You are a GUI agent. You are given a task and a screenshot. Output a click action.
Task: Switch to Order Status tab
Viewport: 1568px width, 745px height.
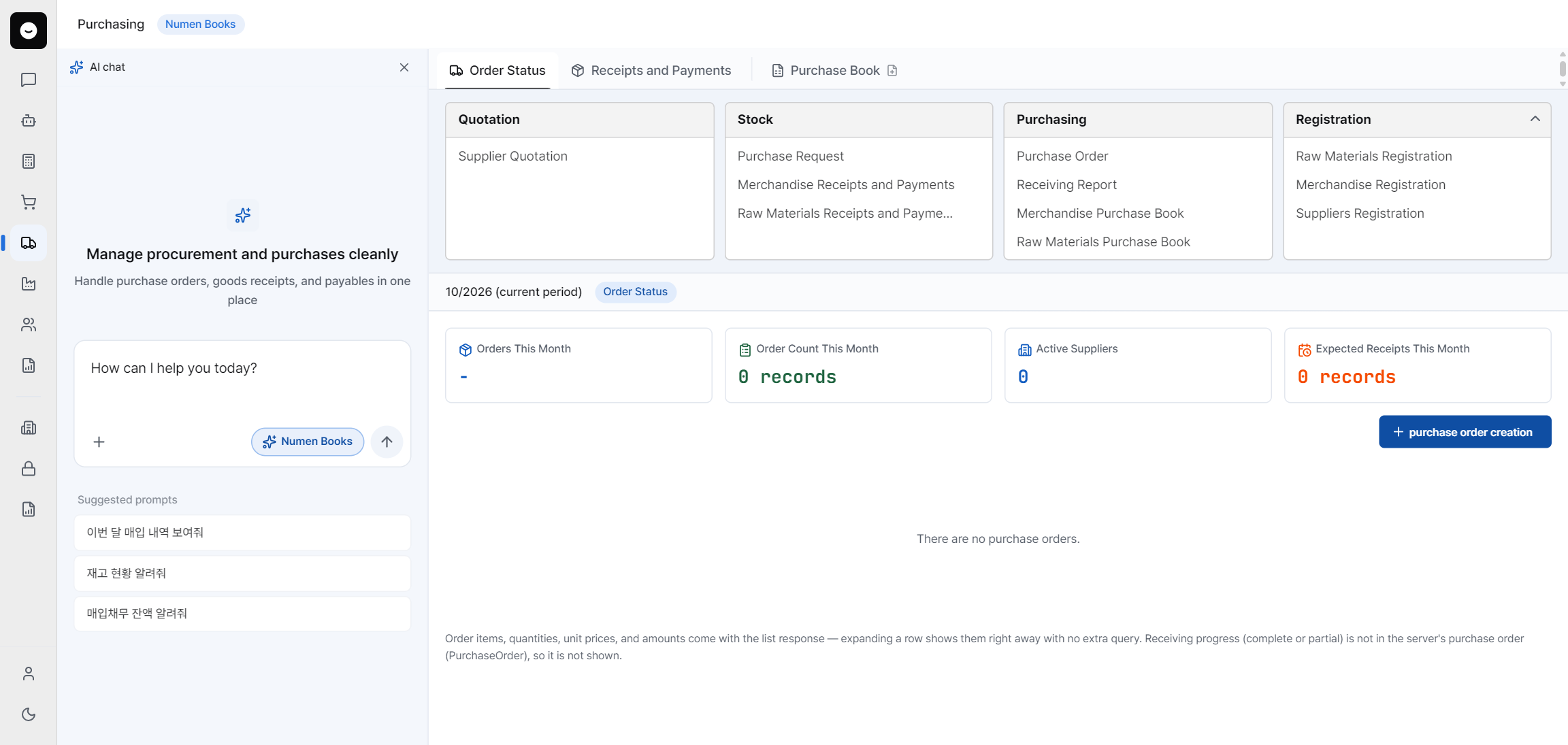(497, 71)
